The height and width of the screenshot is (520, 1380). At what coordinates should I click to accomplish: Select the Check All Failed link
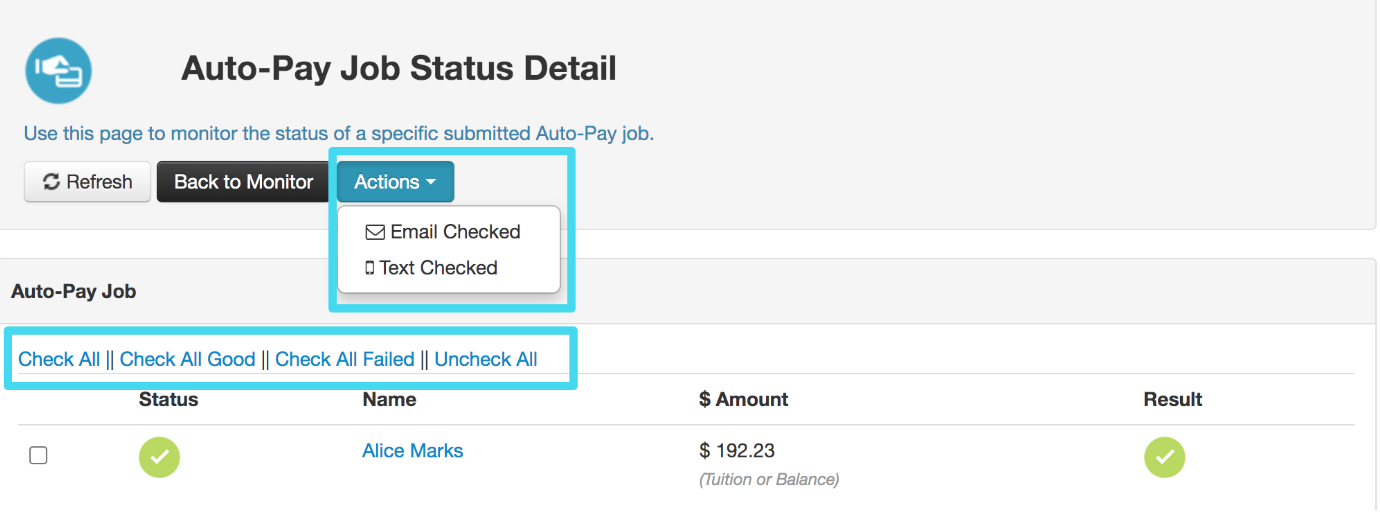pyautogui.click(x=345, y=359)
